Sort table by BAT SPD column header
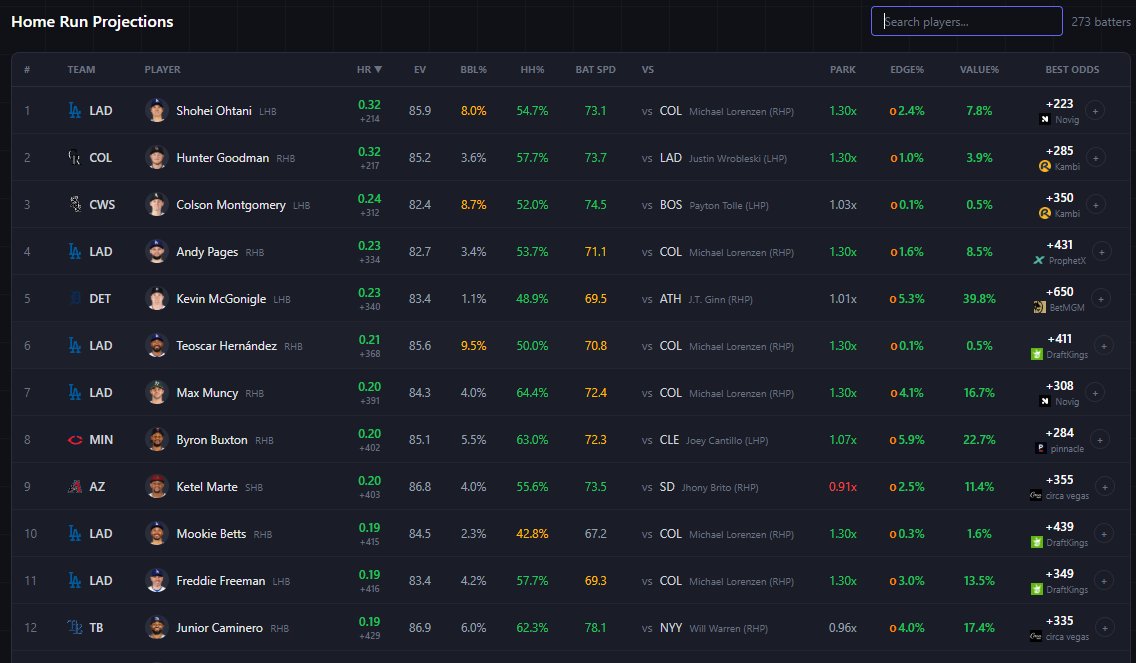 pyautogui.click(x=596, y=70)
